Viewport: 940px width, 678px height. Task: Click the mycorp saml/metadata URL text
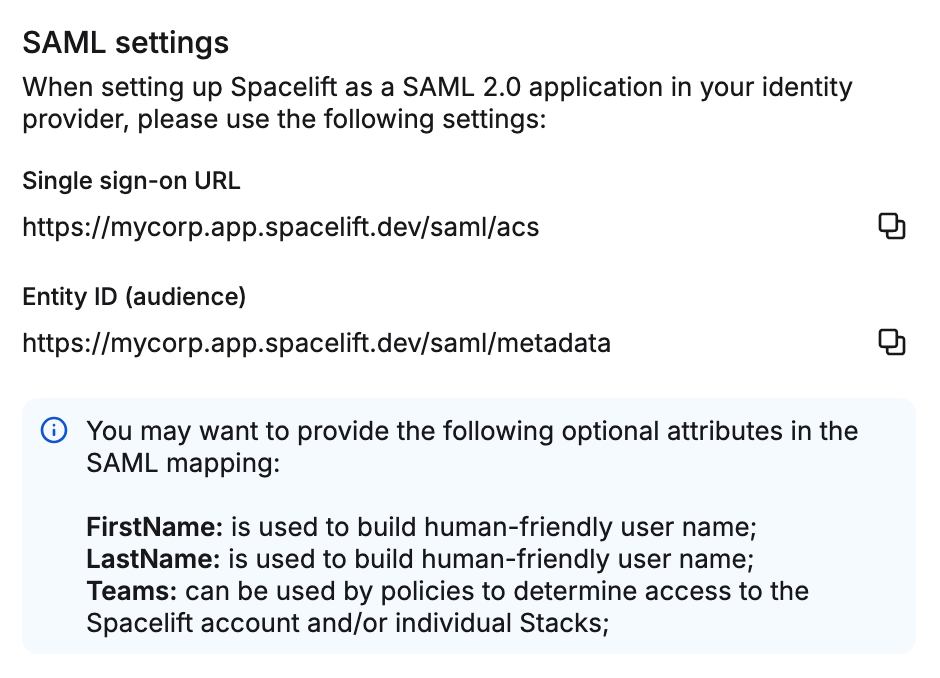click(316, 344)
